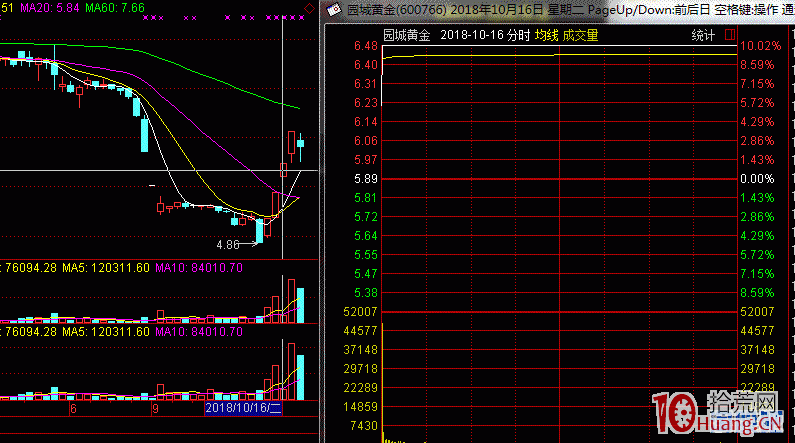Click the MA60: 7.66 indicator label
The height and width of the screenshot is (443, 795).
pos(115,8)
